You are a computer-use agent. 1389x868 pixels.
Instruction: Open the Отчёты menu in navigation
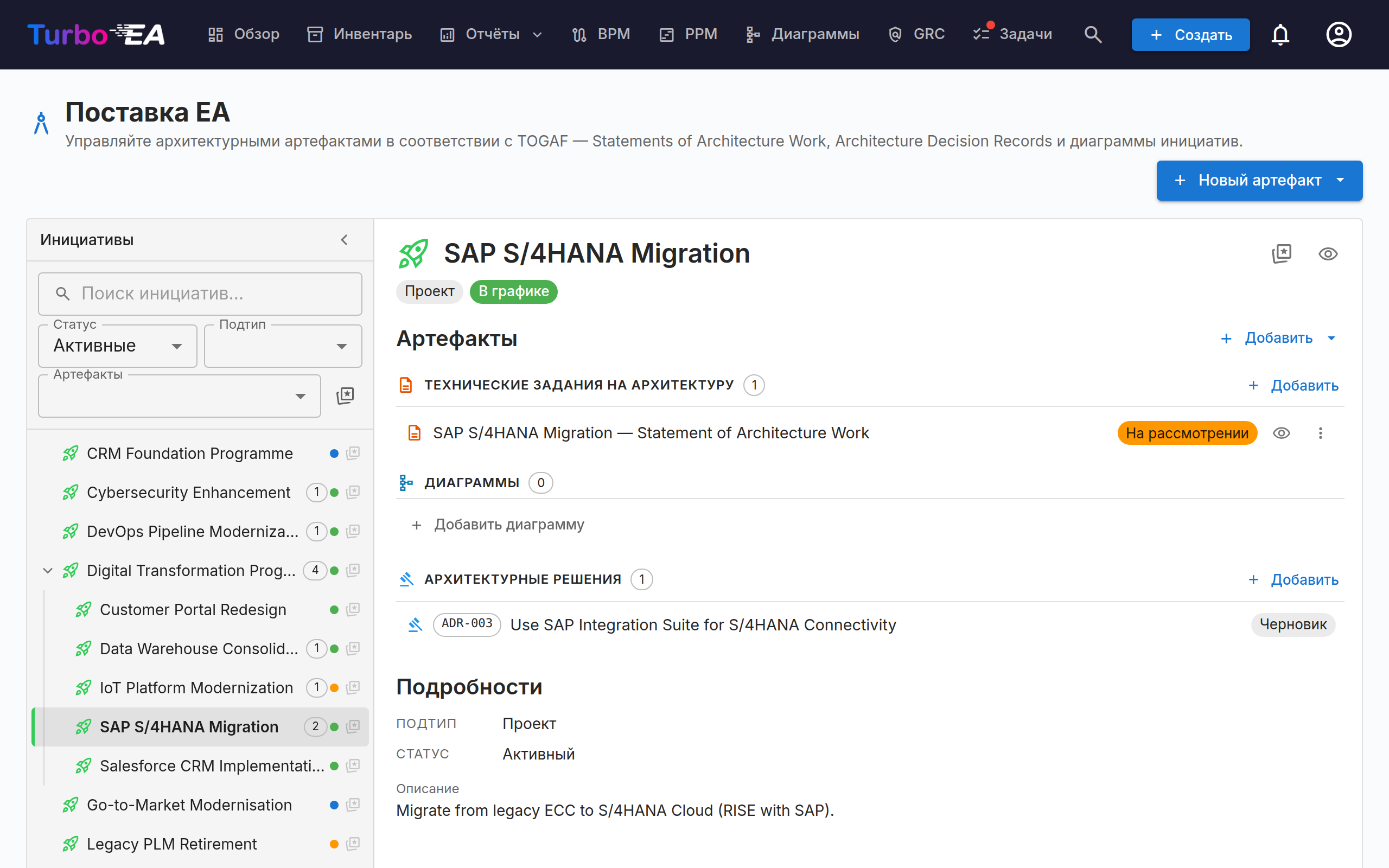click(492, 34)
